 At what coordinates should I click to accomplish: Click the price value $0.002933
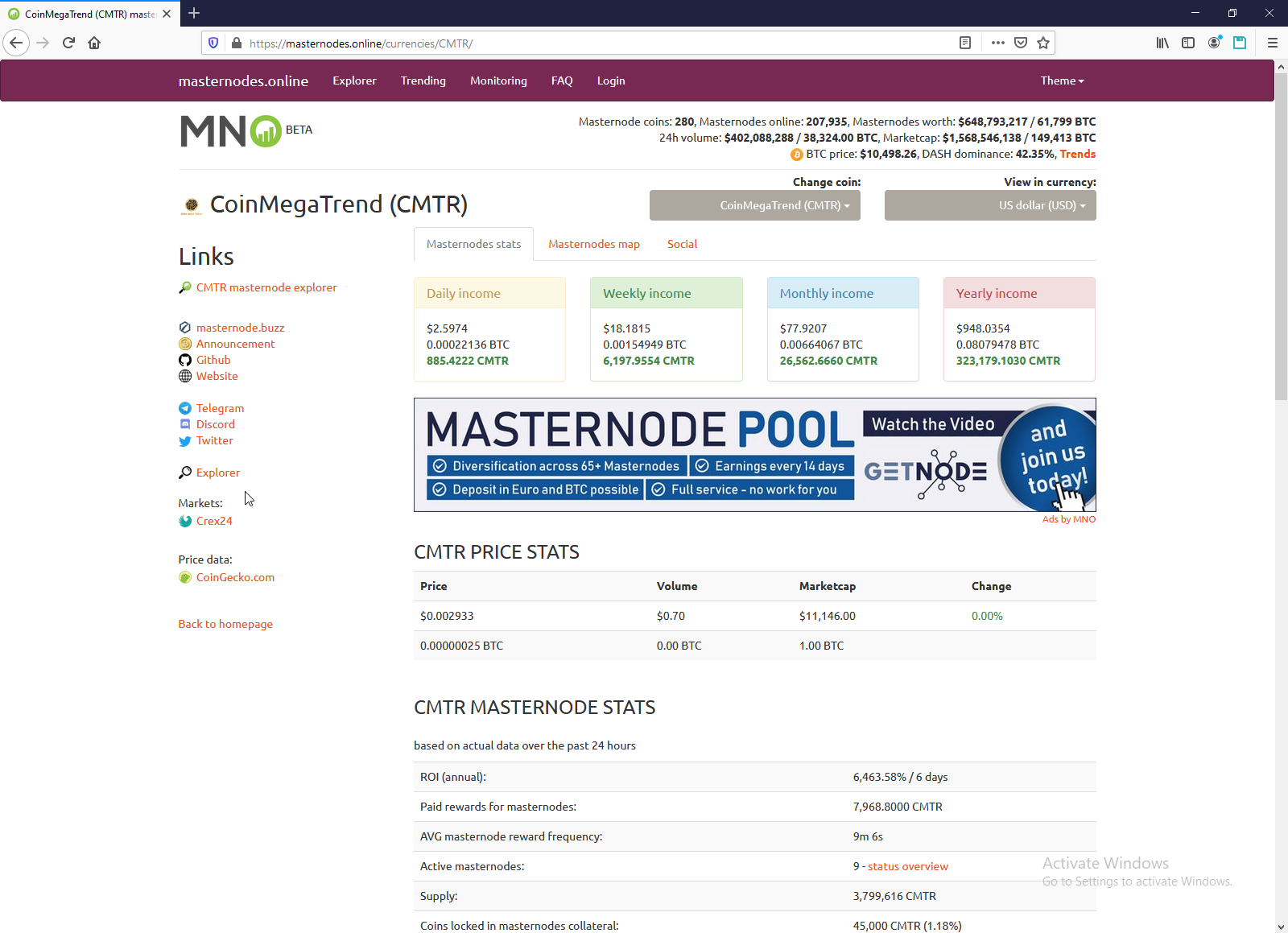[447, 616]
